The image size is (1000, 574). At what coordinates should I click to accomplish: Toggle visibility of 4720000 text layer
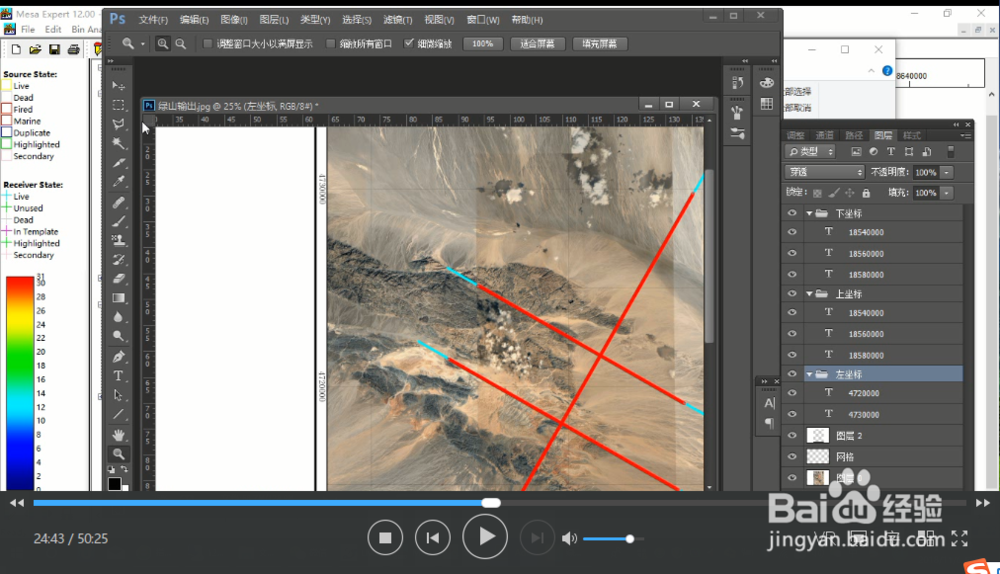[x=792, y=393]
